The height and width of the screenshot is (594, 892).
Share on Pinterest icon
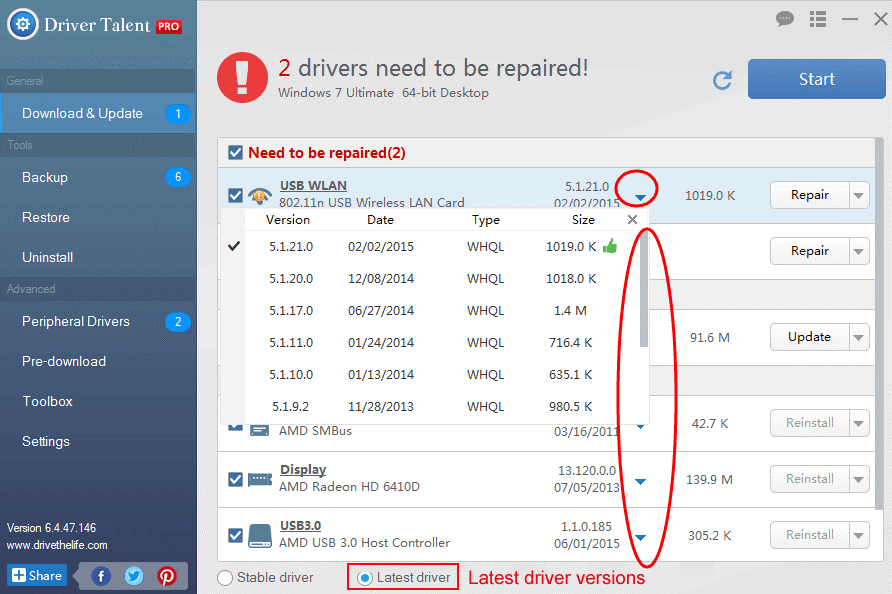166,576
